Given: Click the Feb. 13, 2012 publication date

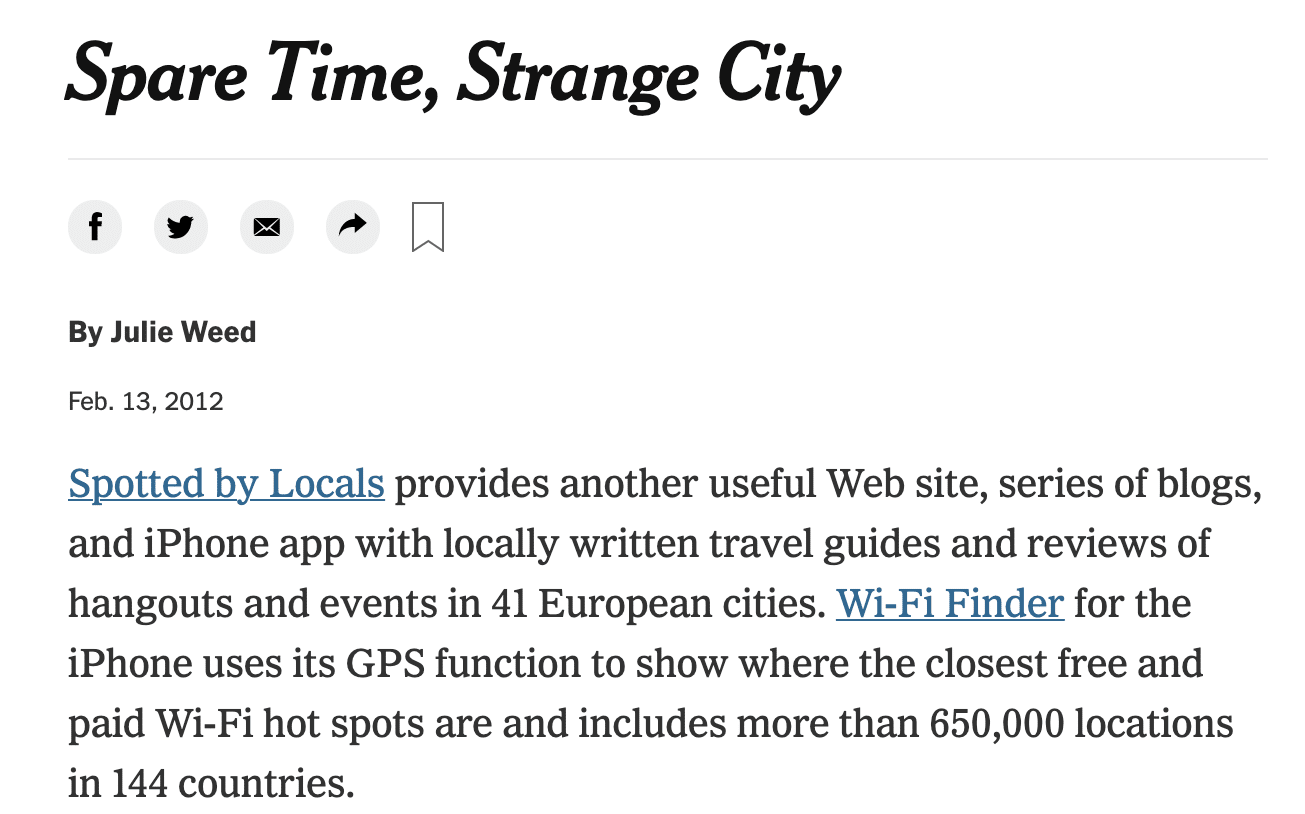Looking at the screenshot, I should point(146,402).
